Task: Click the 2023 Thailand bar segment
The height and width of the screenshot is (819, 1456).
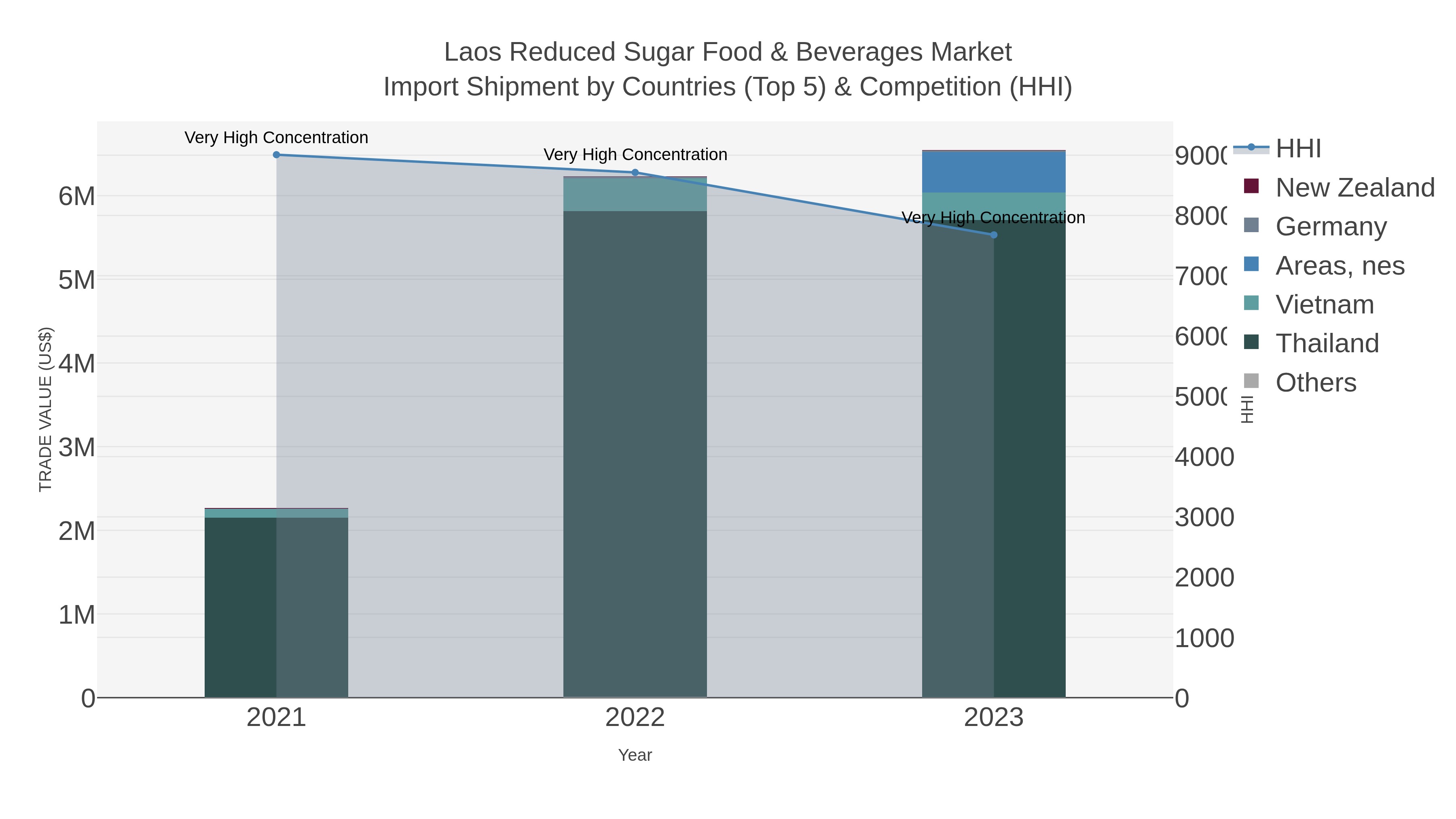Action: [994, 458]
